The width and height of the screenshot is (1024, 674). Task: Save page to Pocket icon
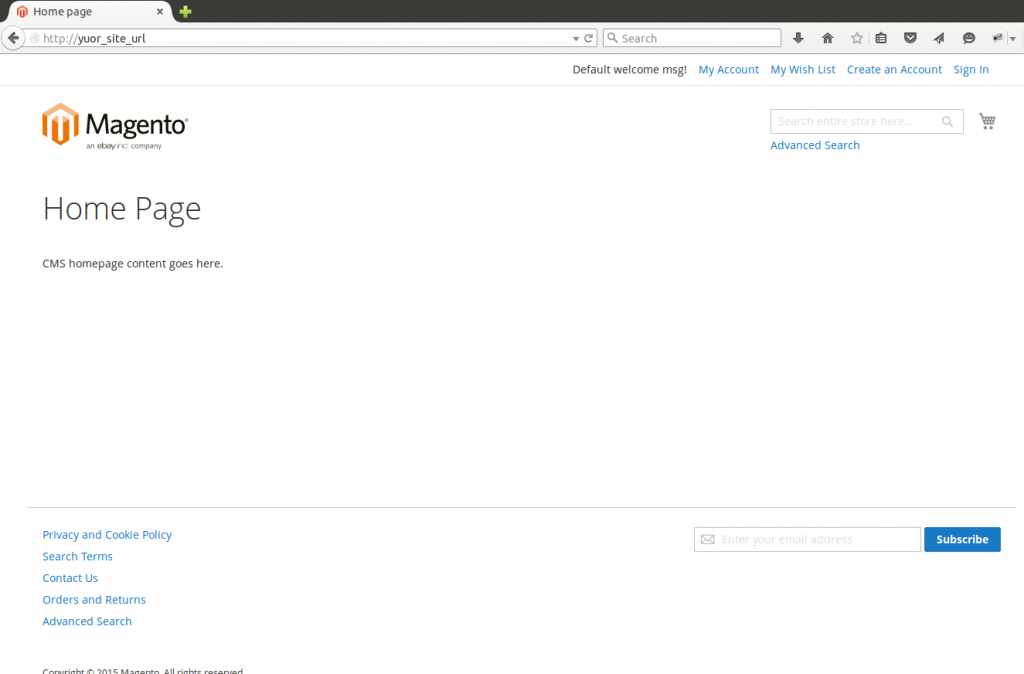[x=910, y=38]
